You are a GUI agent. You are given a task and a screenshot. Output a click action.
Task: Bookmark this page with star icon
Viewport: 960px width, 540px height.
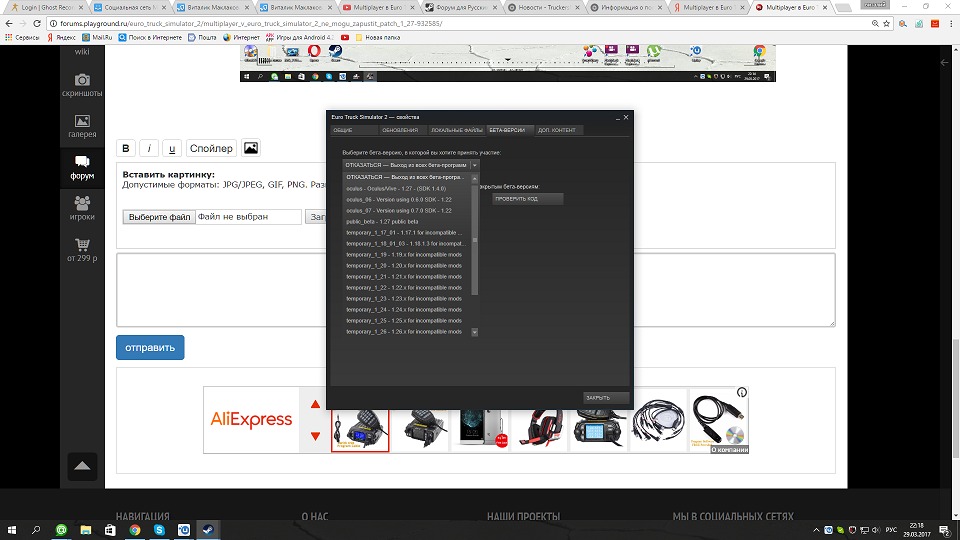click(887, 23)
